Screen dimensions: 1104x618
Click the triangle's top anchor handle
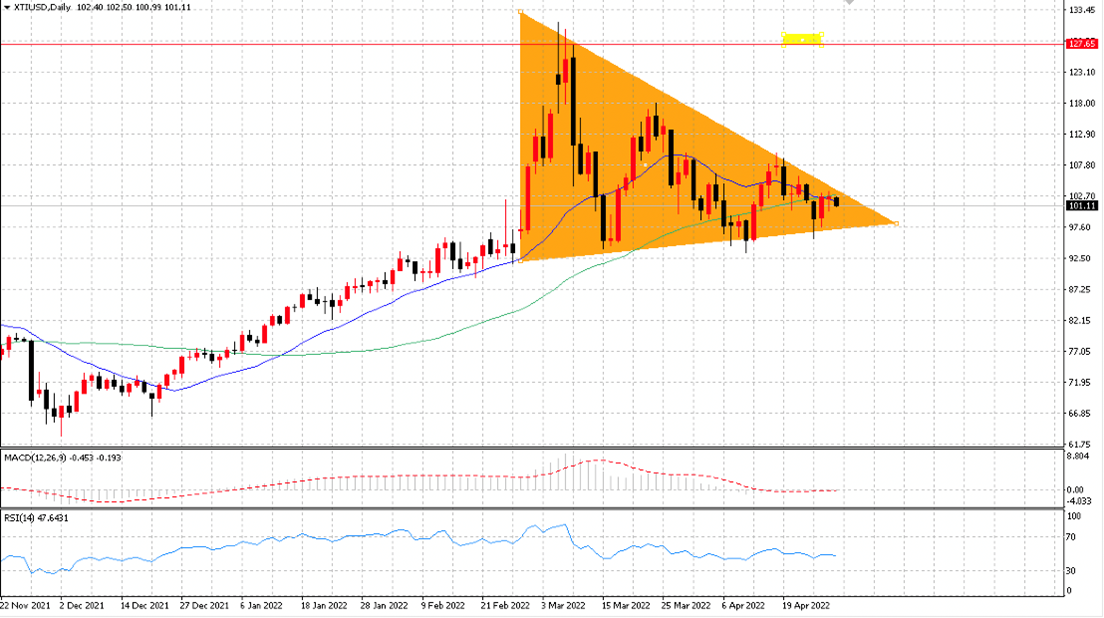(x=520, y=12)
